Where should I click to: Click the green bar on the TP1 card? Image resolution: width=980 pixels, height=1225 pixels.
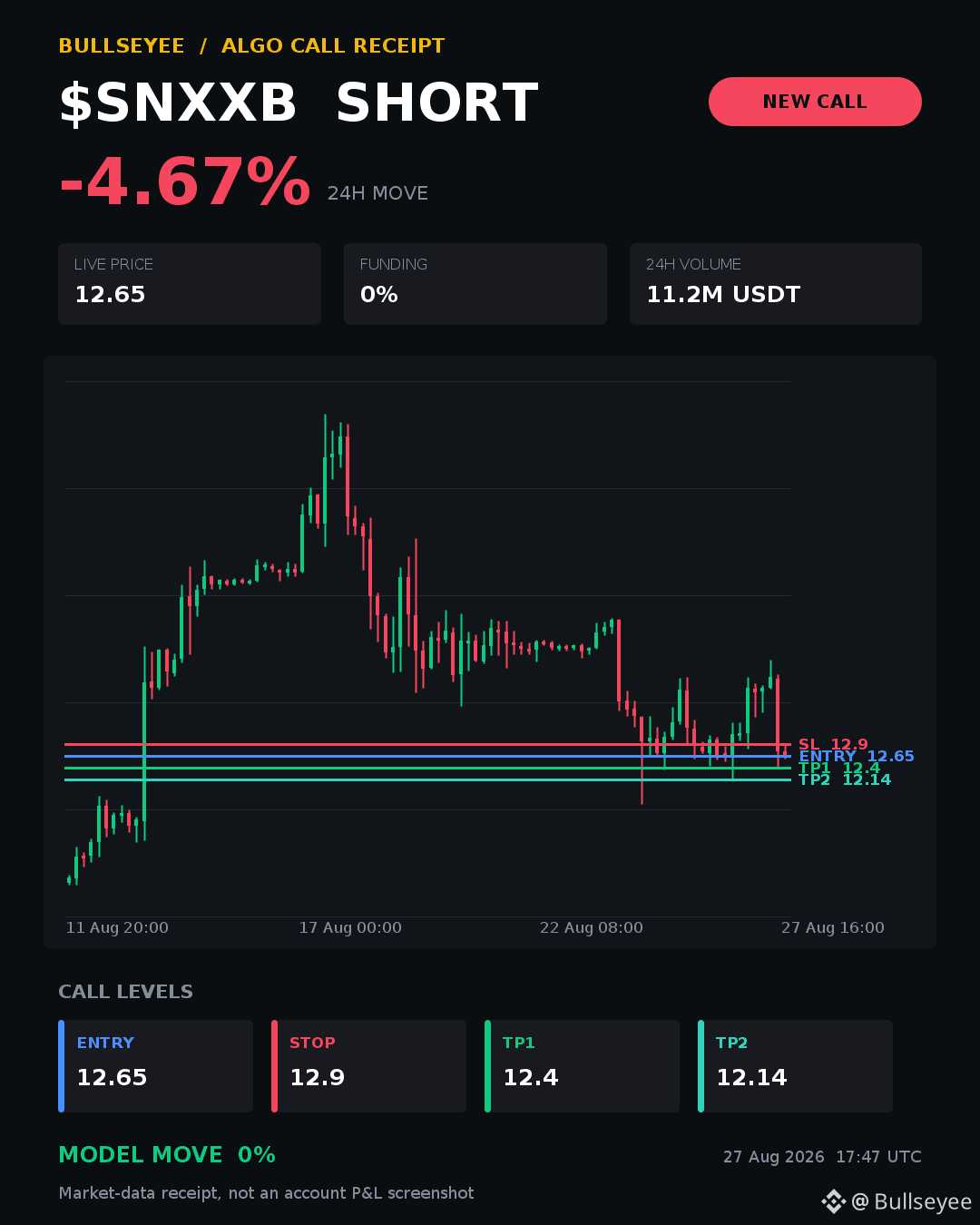487,1066
